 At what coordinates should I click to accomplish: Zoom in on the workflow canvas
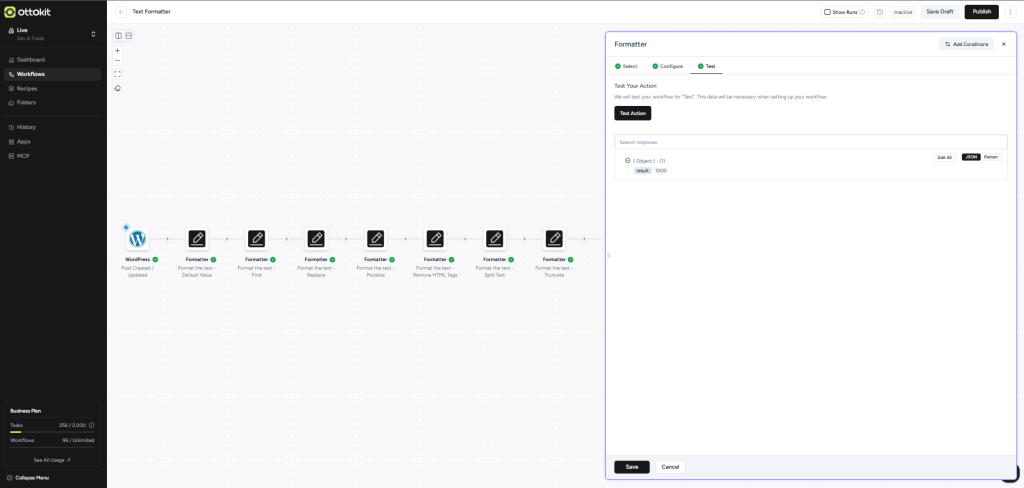117,50
